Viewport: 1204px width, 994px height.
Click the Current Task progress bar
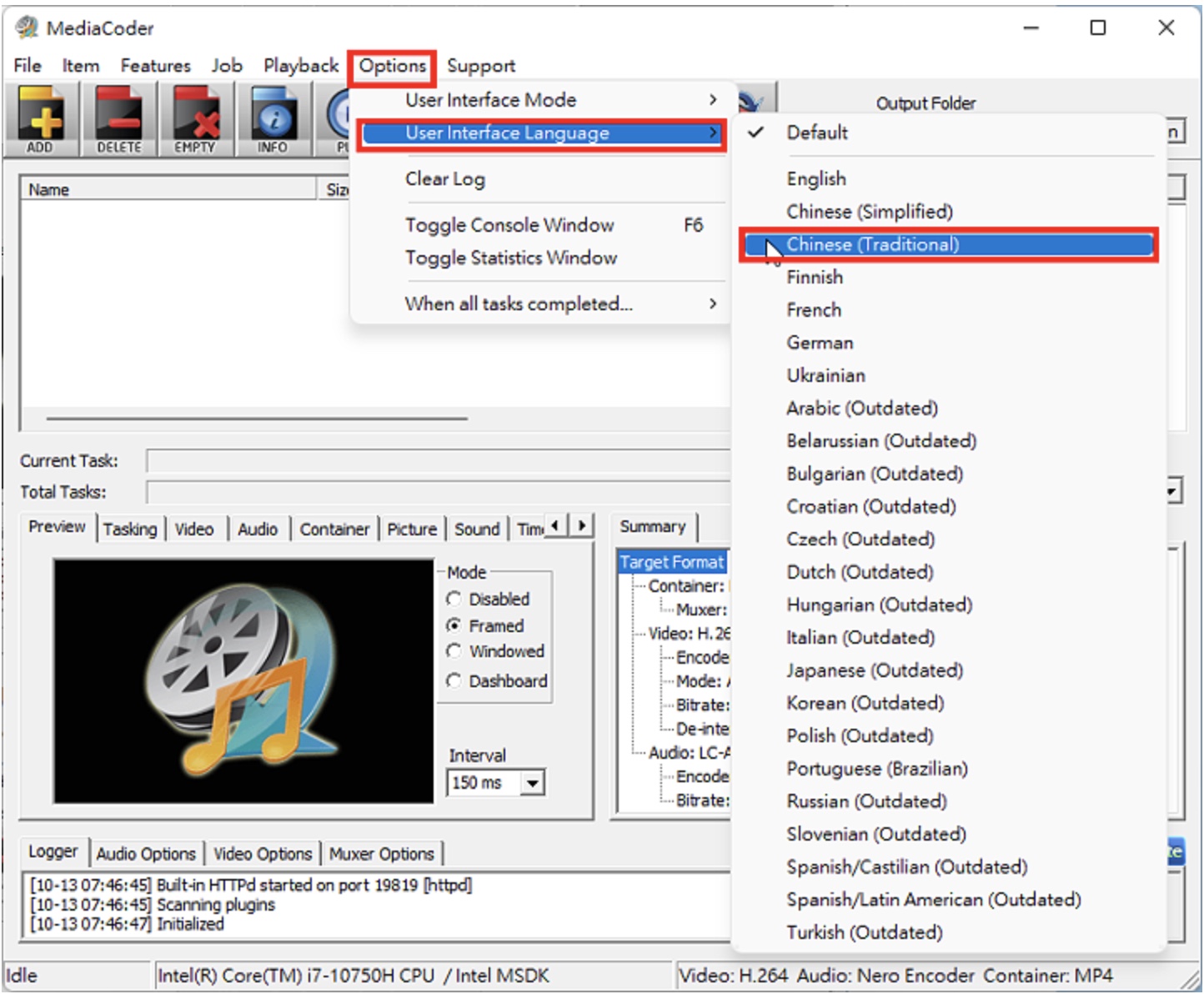pyautogui.click(x=439, y=460)
